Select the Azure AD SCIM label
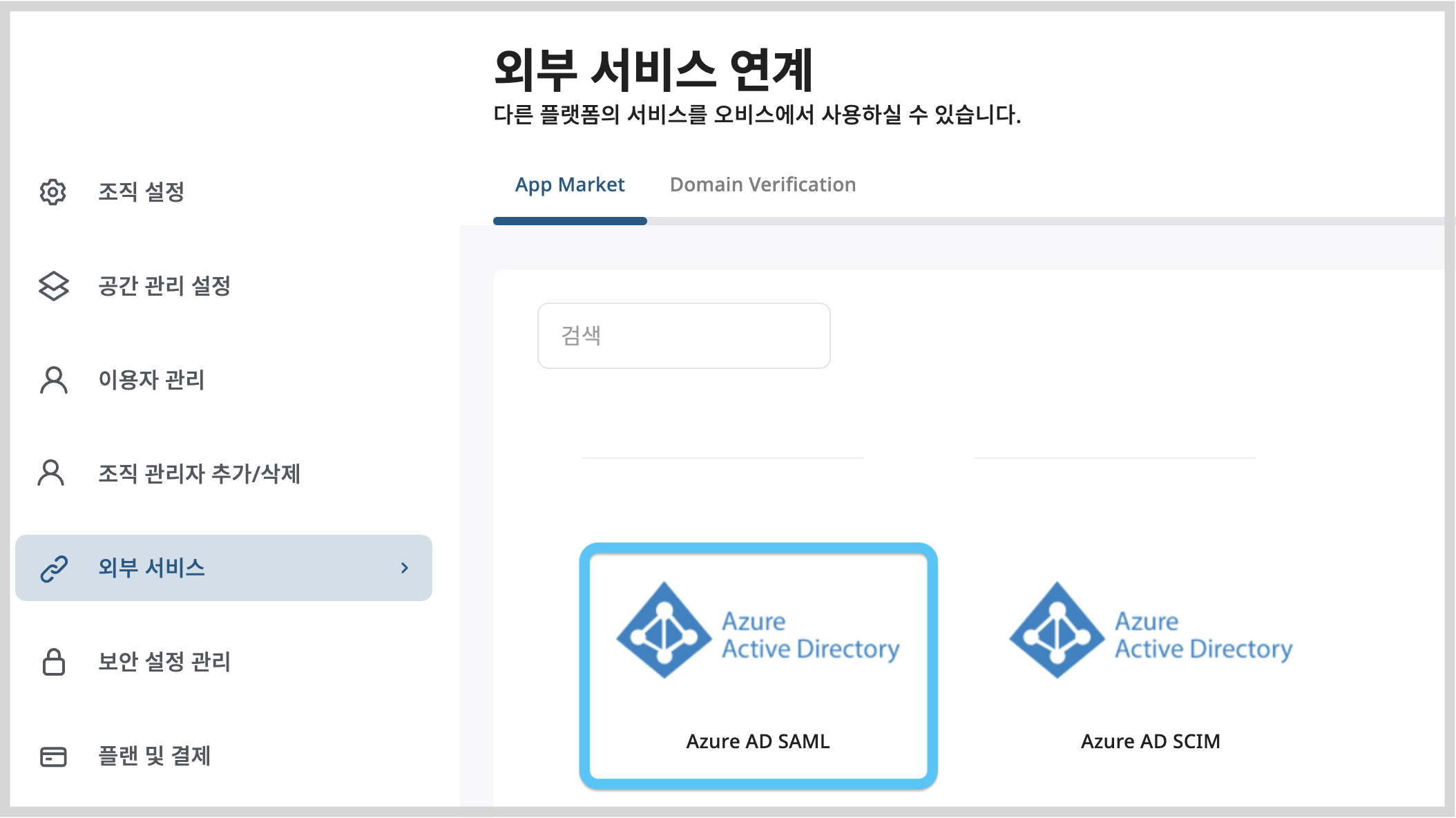Screen dimensions: 1456x818 pos(1151,741)
